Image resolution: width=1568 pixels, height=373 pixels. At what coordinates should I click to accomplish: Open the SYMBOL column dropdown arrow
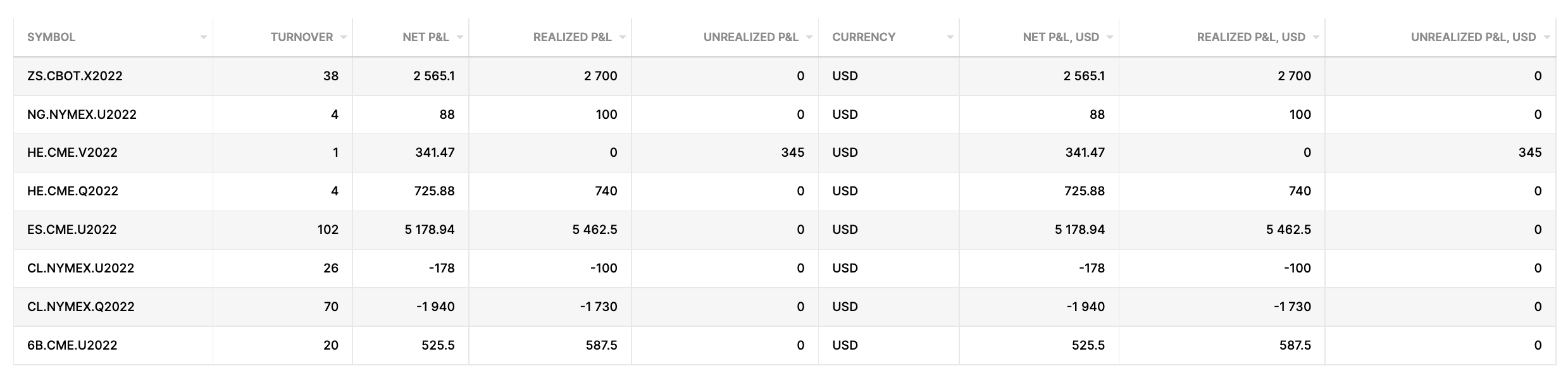pyautogui.click(x=203, y=38)
